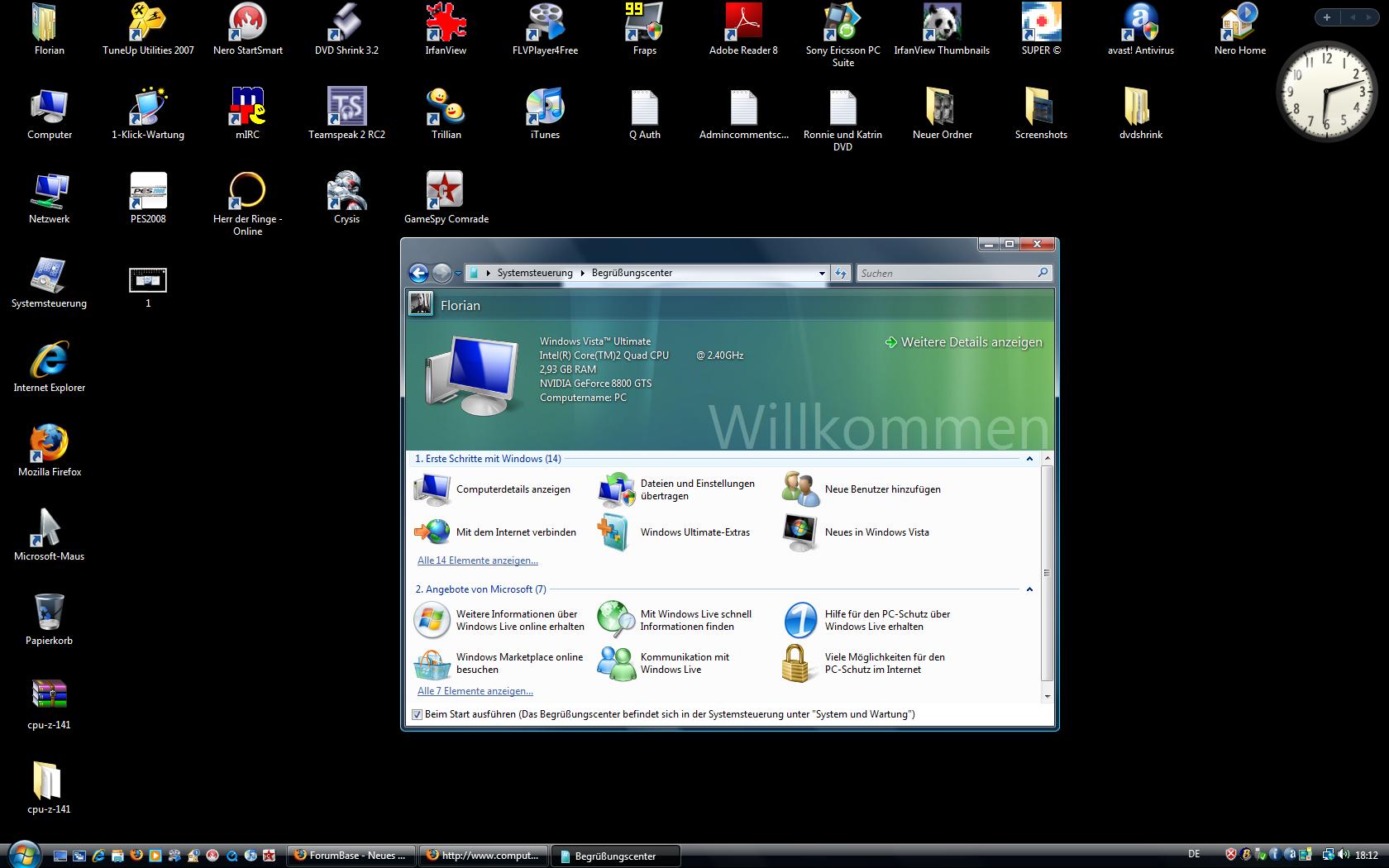
Task: Expand the dropdown arrow before Systemsteuerung breadcrumb
Action: 489,273
